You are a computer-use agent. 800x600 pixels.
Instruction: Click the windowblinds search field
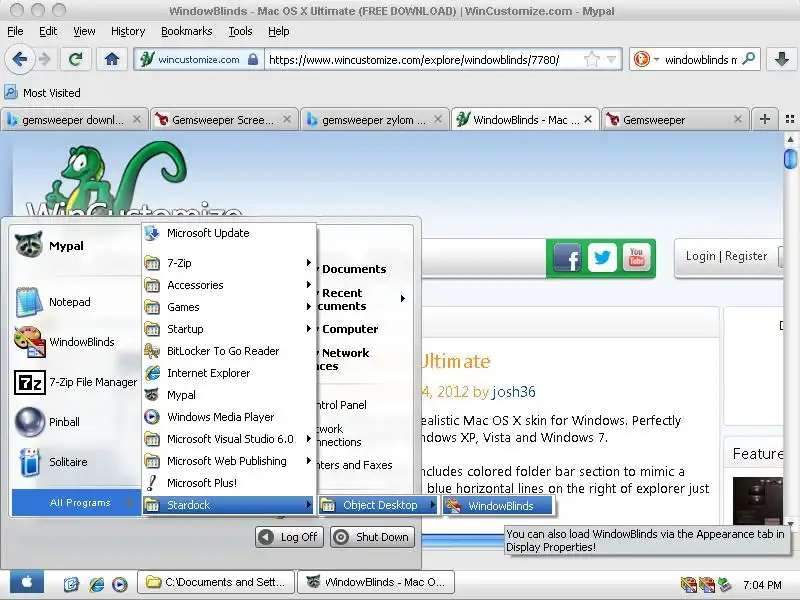click(701, 60)
